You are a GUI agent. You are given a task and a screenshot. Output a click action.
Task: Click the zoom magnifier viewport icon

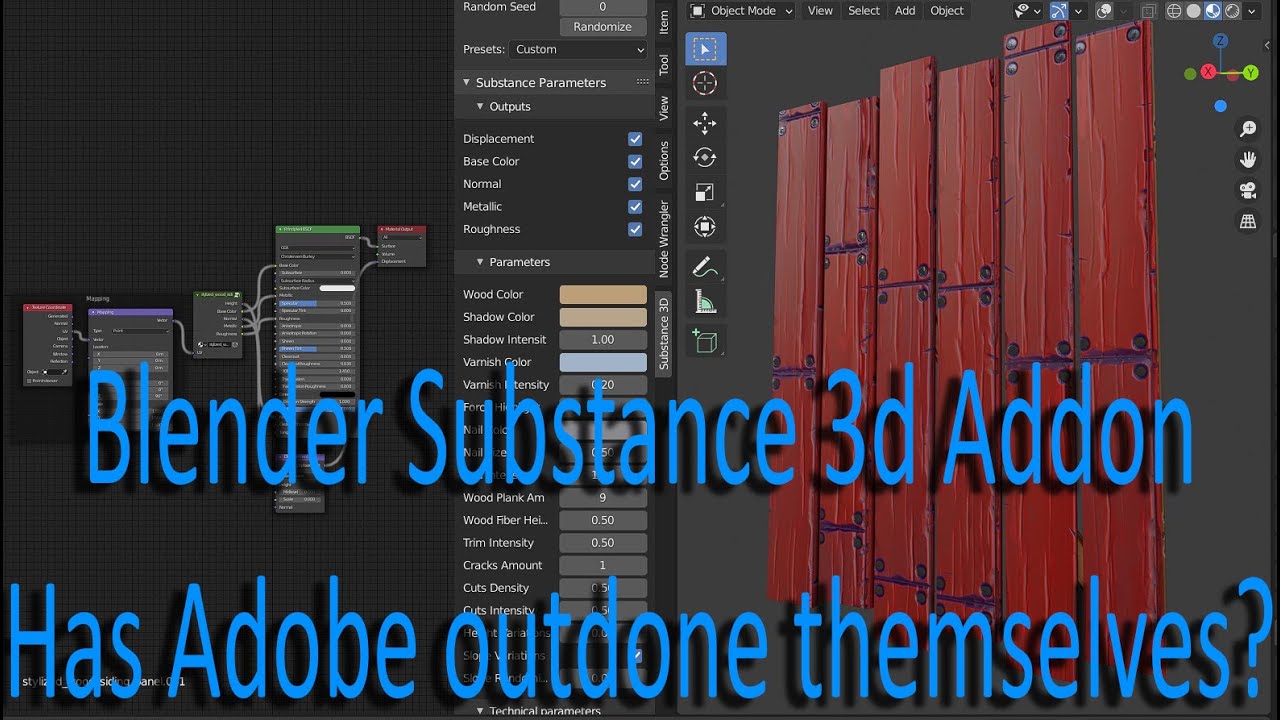1248,128
